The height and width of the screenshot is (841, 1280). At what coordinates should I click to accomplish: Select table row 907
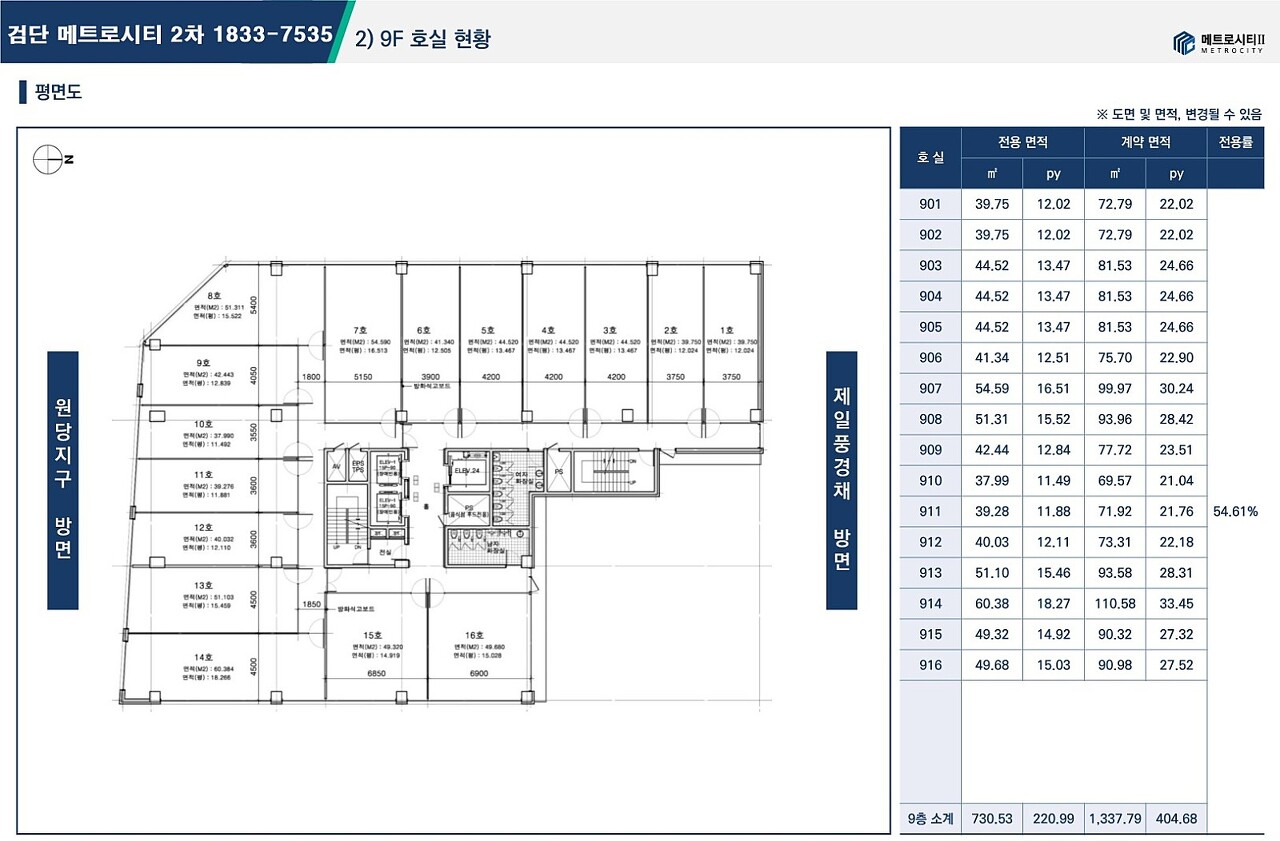(x=1053, y=389)
